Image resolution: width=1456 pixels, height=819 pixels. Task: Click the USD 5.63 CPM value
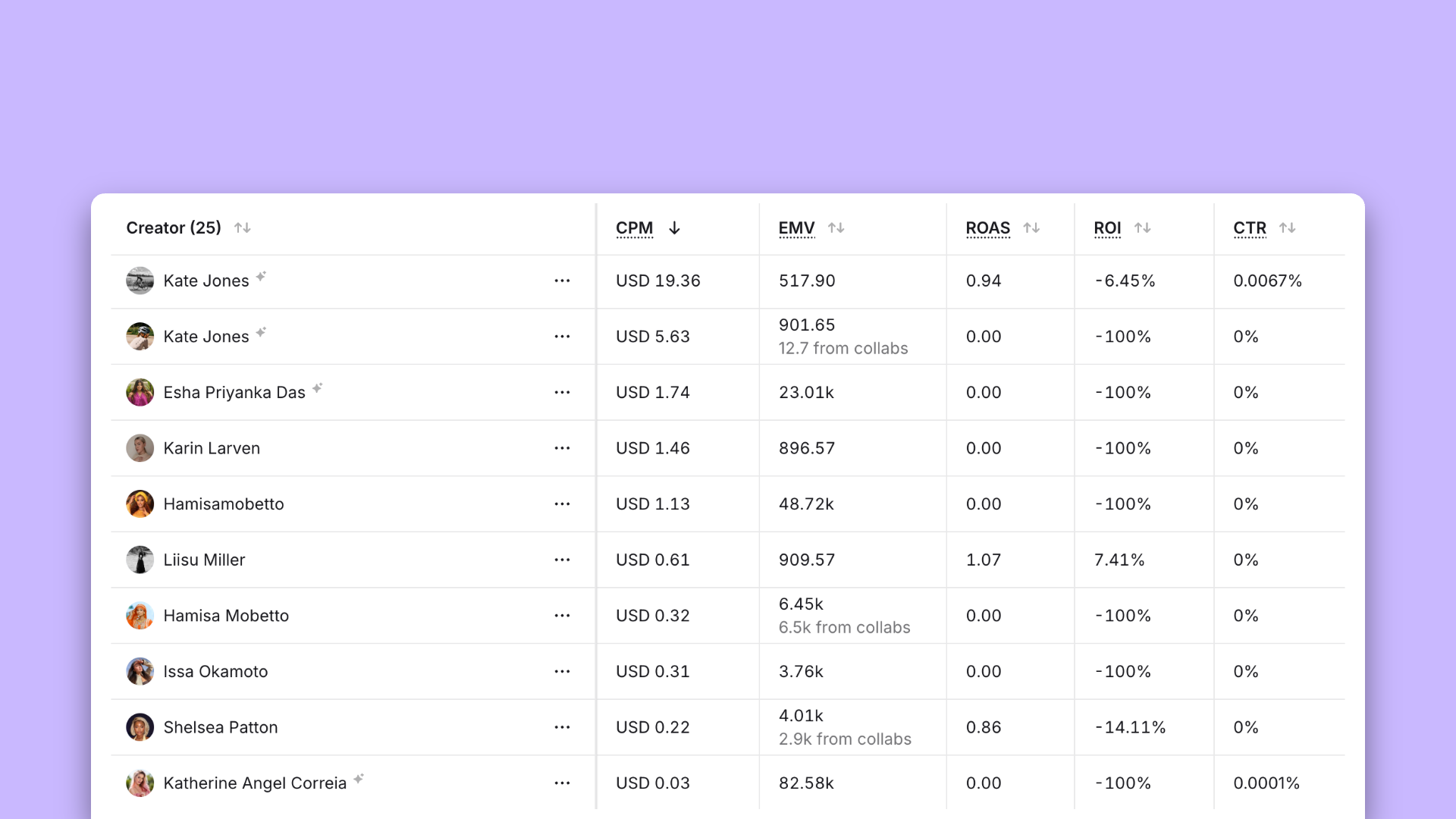click(653, 337)
